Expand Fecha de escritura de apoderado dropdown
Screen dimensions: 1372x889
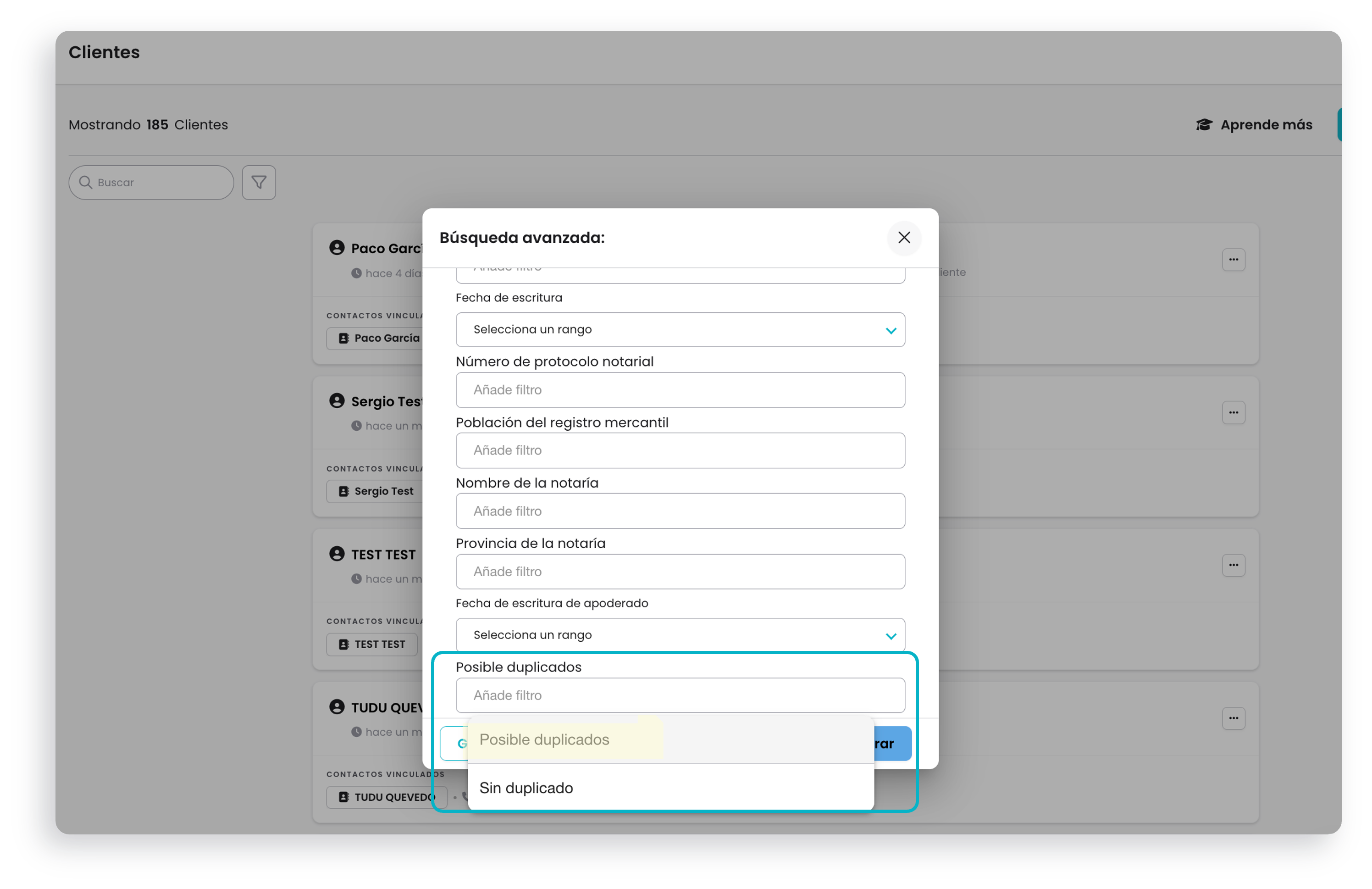click(x=680, y=635)
